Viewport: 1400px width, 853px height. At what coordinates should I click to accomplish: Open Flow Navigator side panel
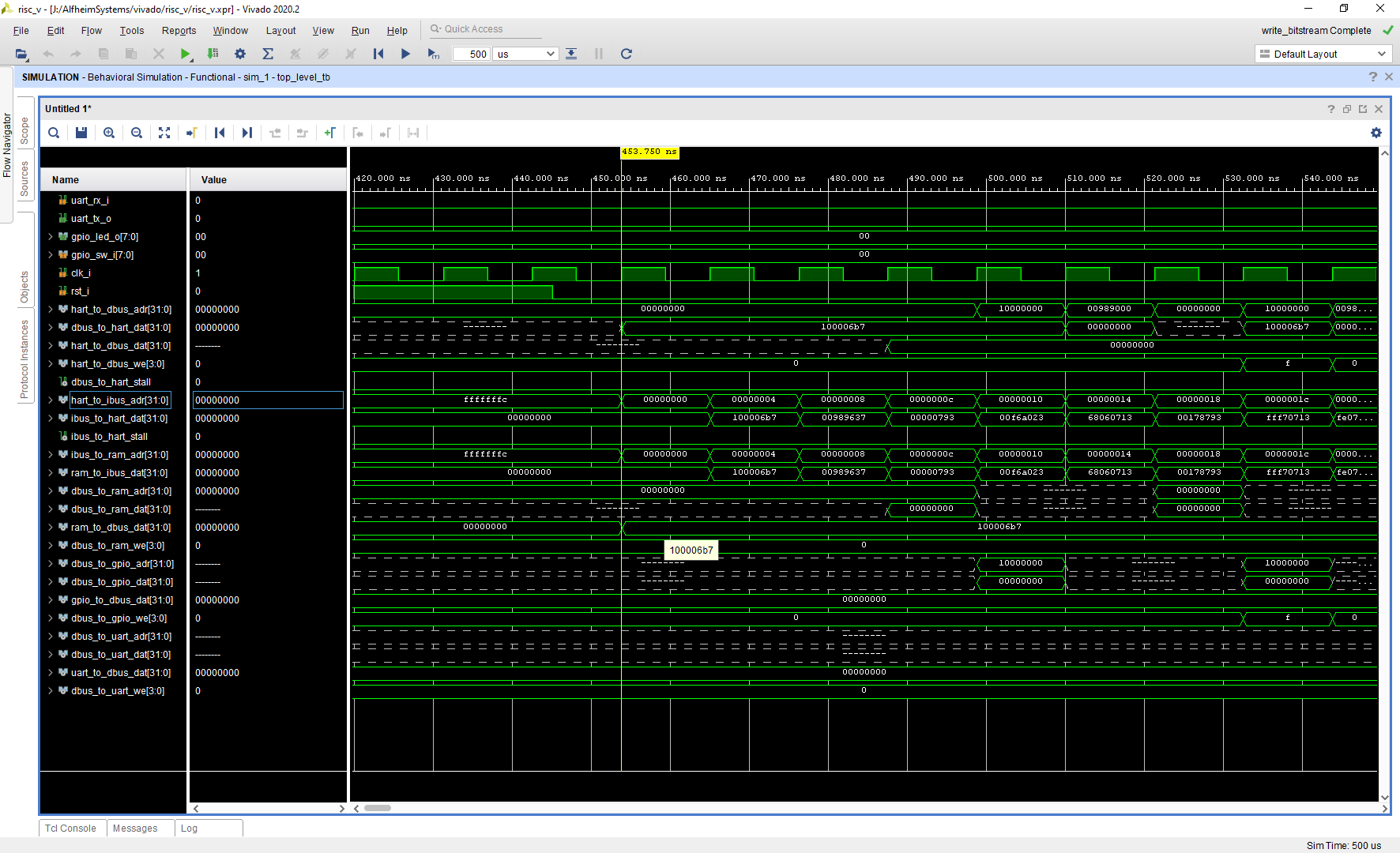click(6, 145)
